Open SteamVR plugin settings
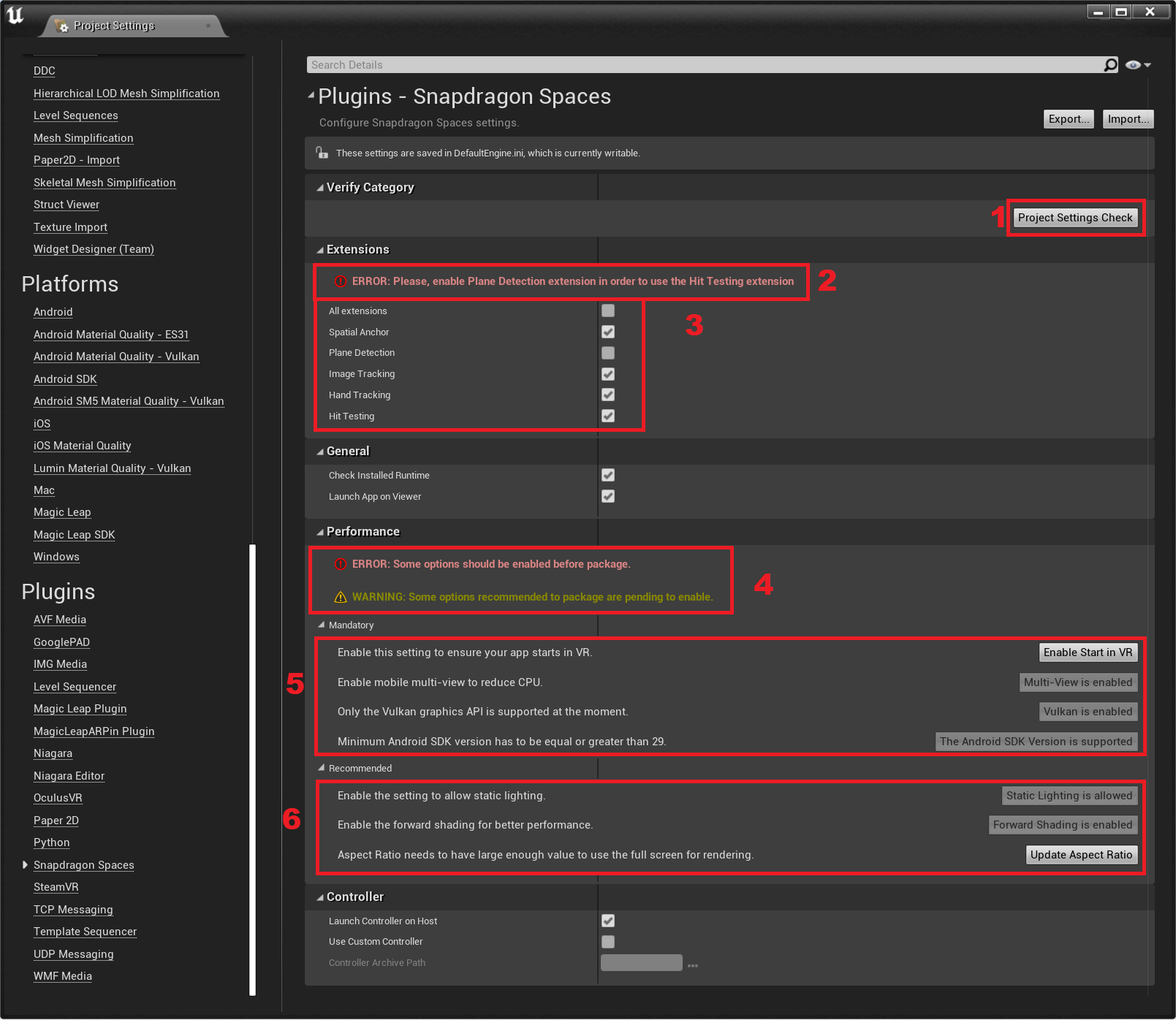Image resolution: width=1176 pixels, height=1020 pixels. (56, 887)
